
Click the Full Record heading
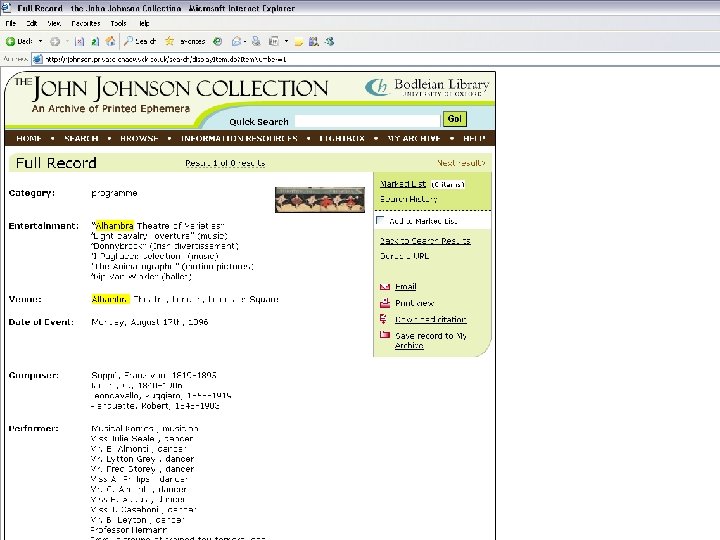click(56, 163)
